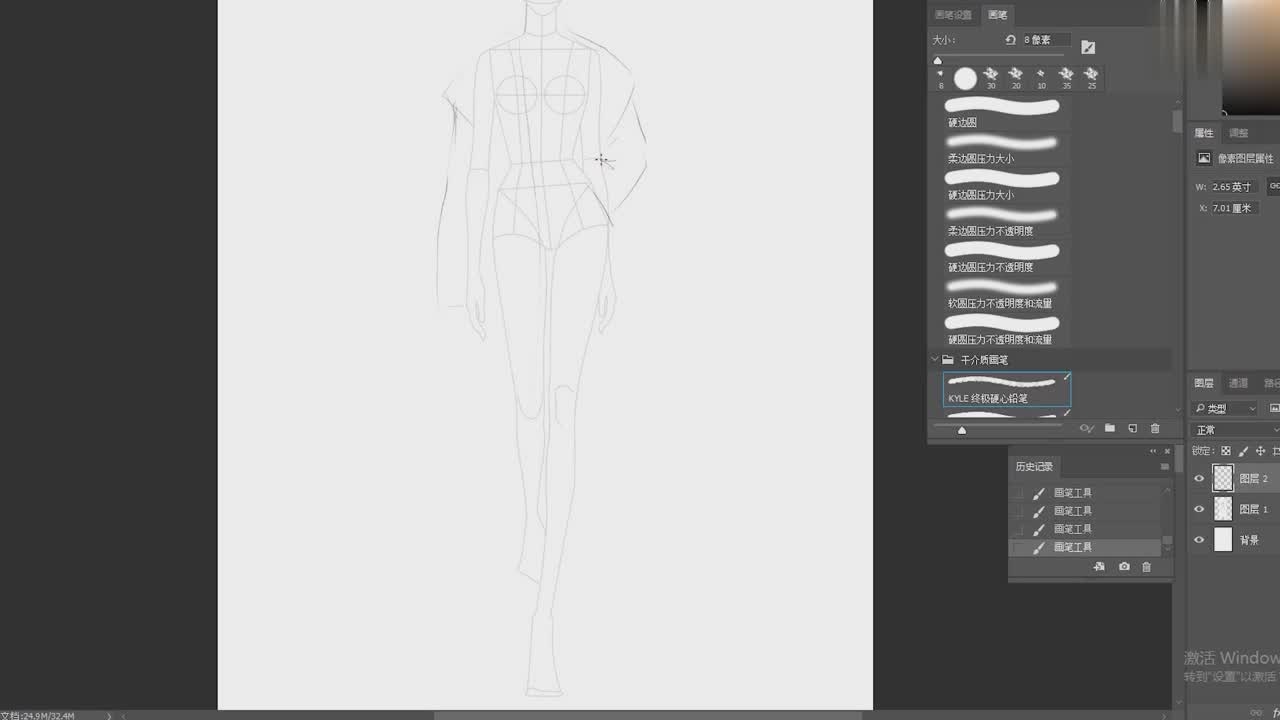This screenshot has width=1280, height=720.
Task: Click the reset brush size arrow icon
Action: 1010,40
